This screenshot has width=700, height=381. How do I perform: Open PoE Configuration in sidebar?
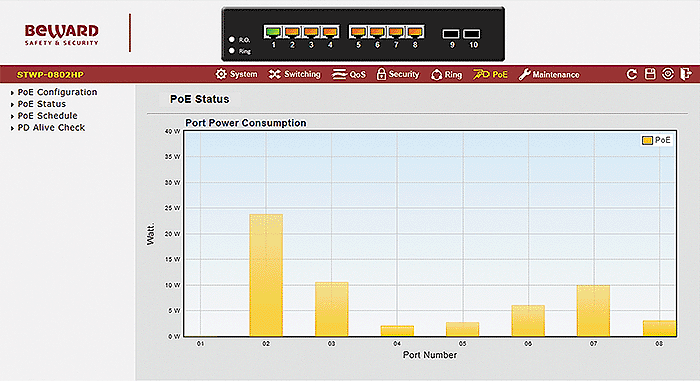(57, 92)
